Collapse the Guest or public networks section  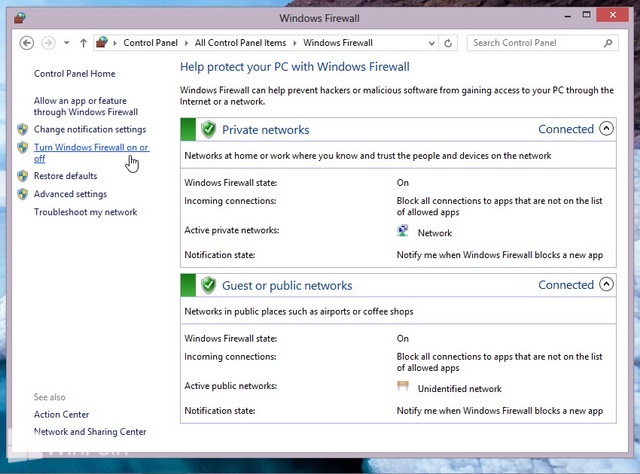pos(606,284)
